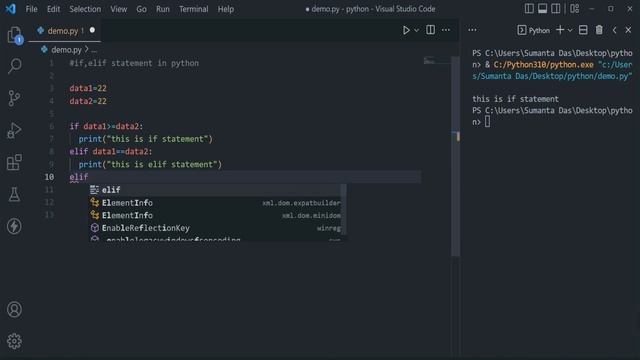Create a new terminal with plus icon

coord(560,30)
